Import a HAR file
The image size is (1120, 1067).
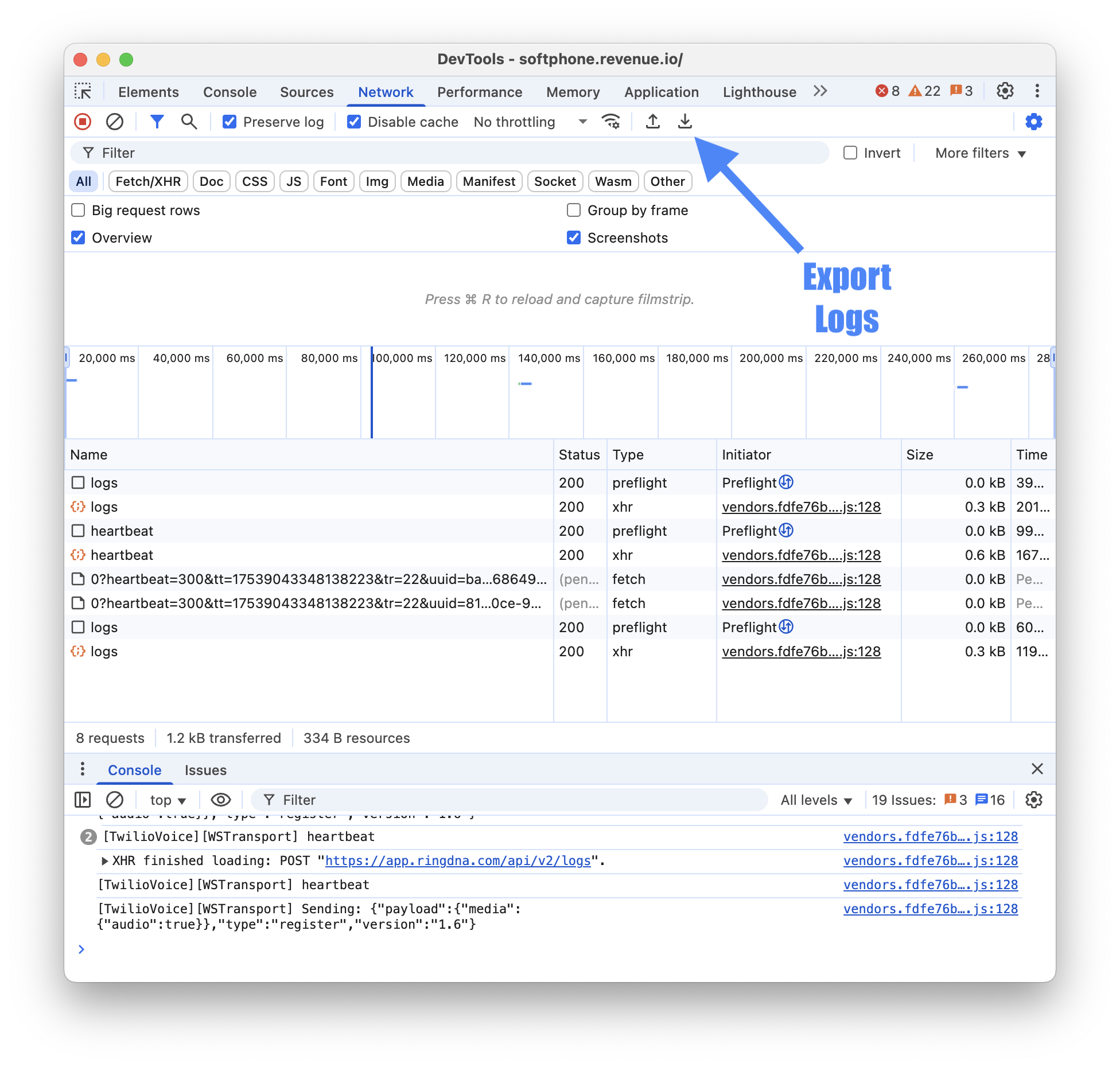652,122
